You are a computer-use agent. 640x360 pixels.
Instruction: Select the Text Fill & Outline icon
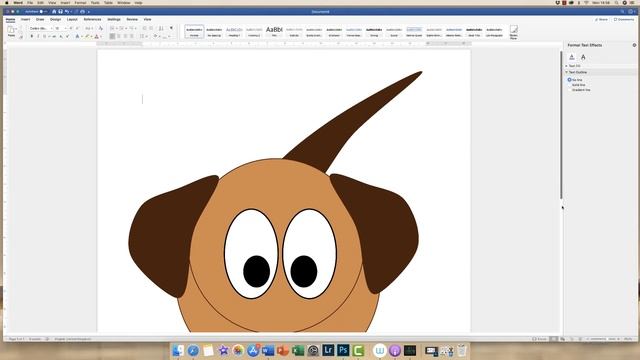572,57
